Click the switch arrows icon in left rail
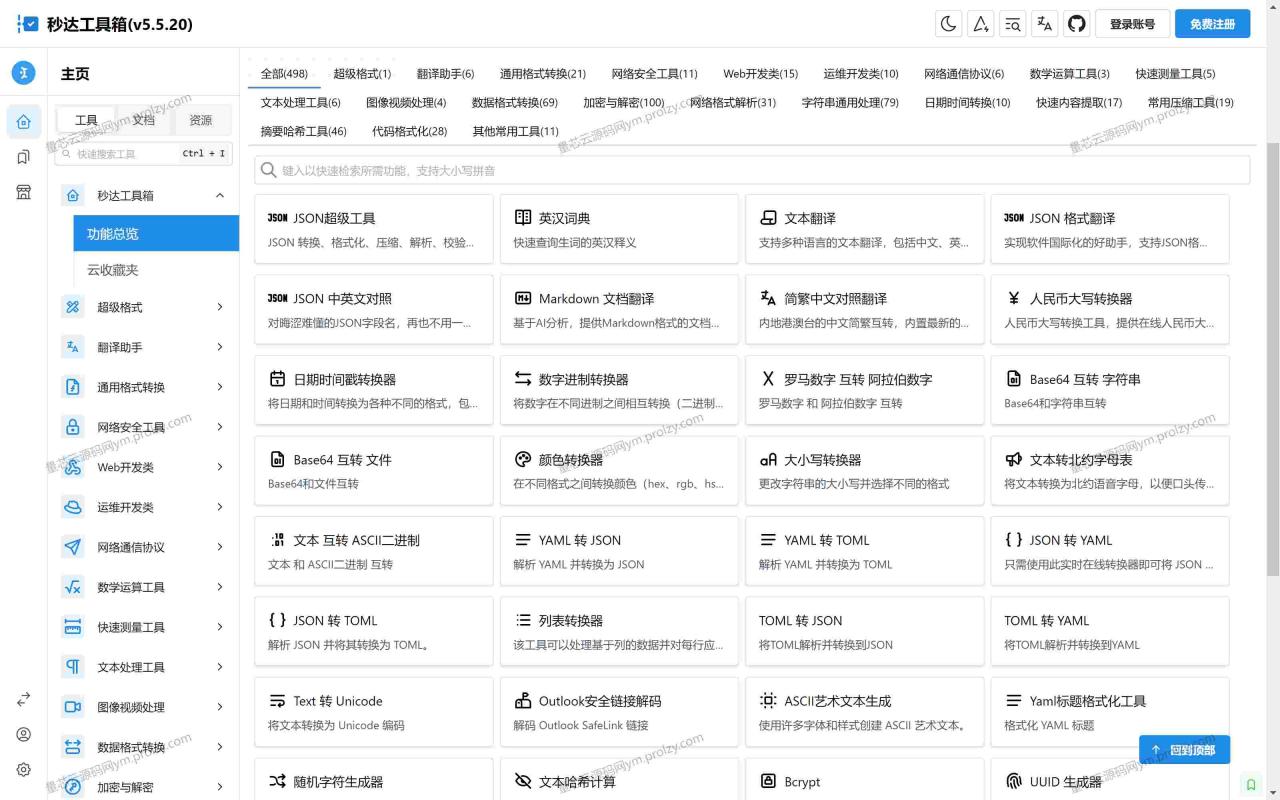 (x=23, y=699)
